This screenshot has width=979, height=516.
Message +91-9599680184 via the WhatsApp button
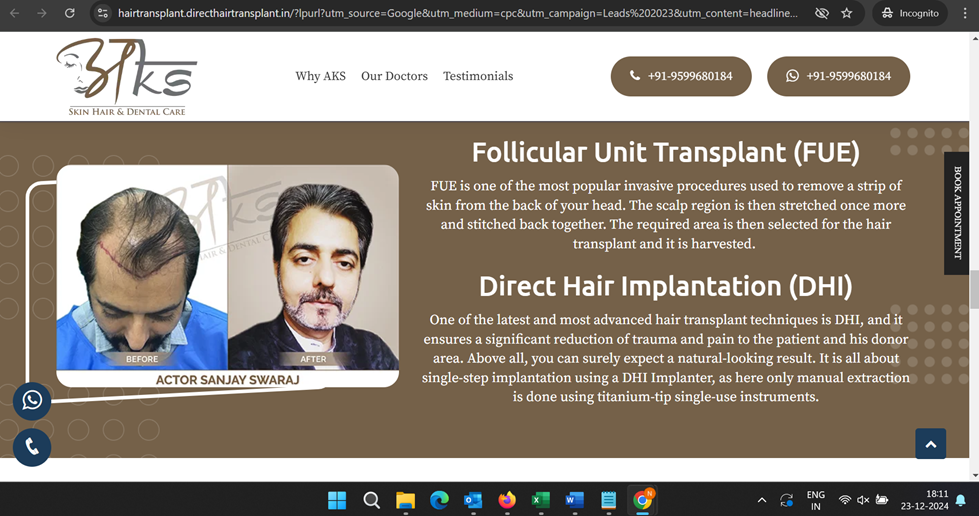pyautogui.click(x=838, y=76)
